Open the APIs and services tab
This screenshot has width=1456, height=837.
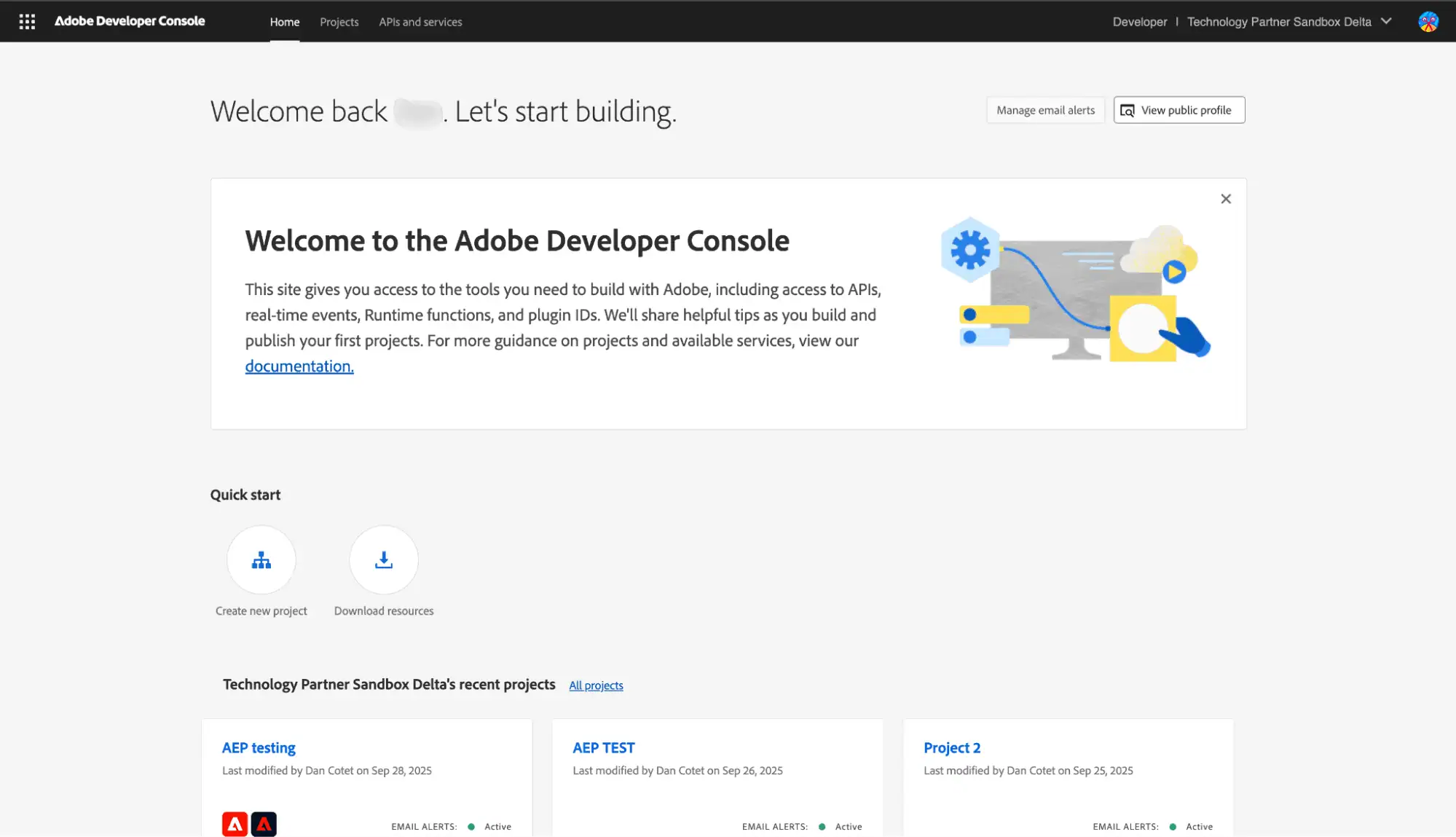pos(420,22)
